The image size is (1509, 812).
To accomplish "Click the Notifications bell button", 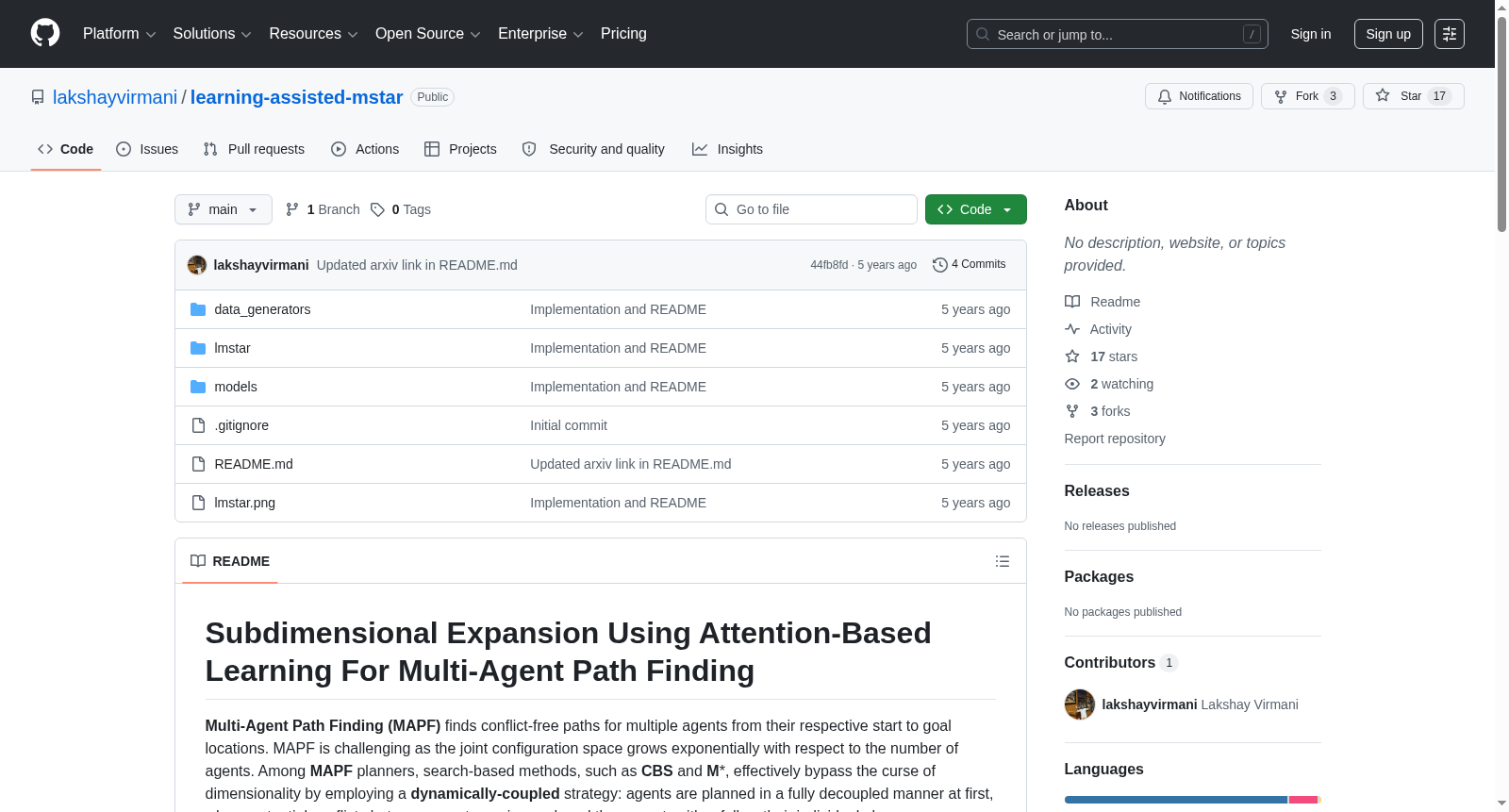I will (x=1199, y=96).
